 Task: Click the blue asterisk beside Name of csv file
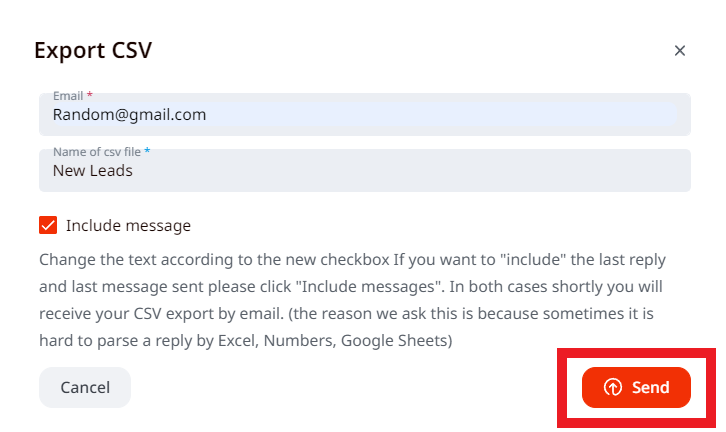pyautogui.click(x=147, y=150)
